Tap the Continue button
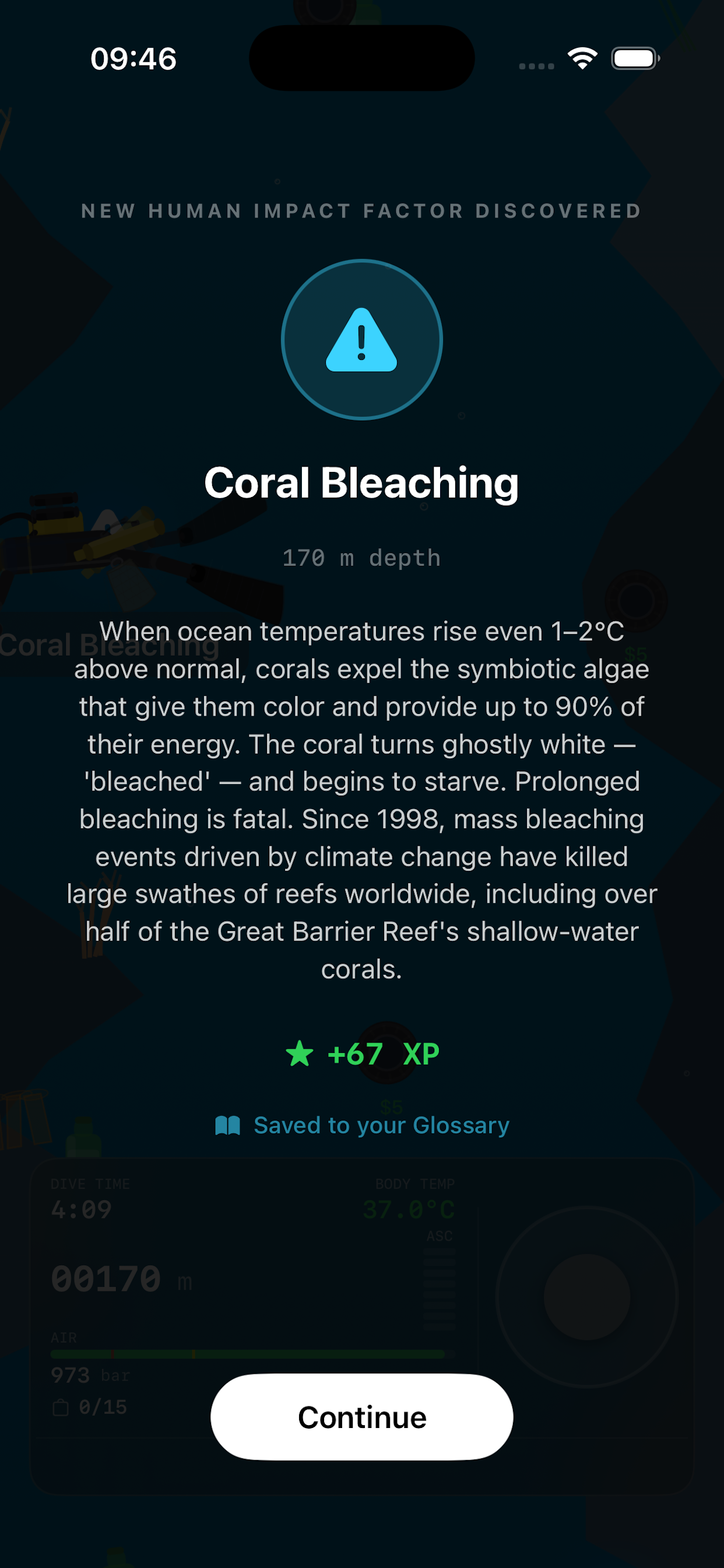 click(361, 1416)
